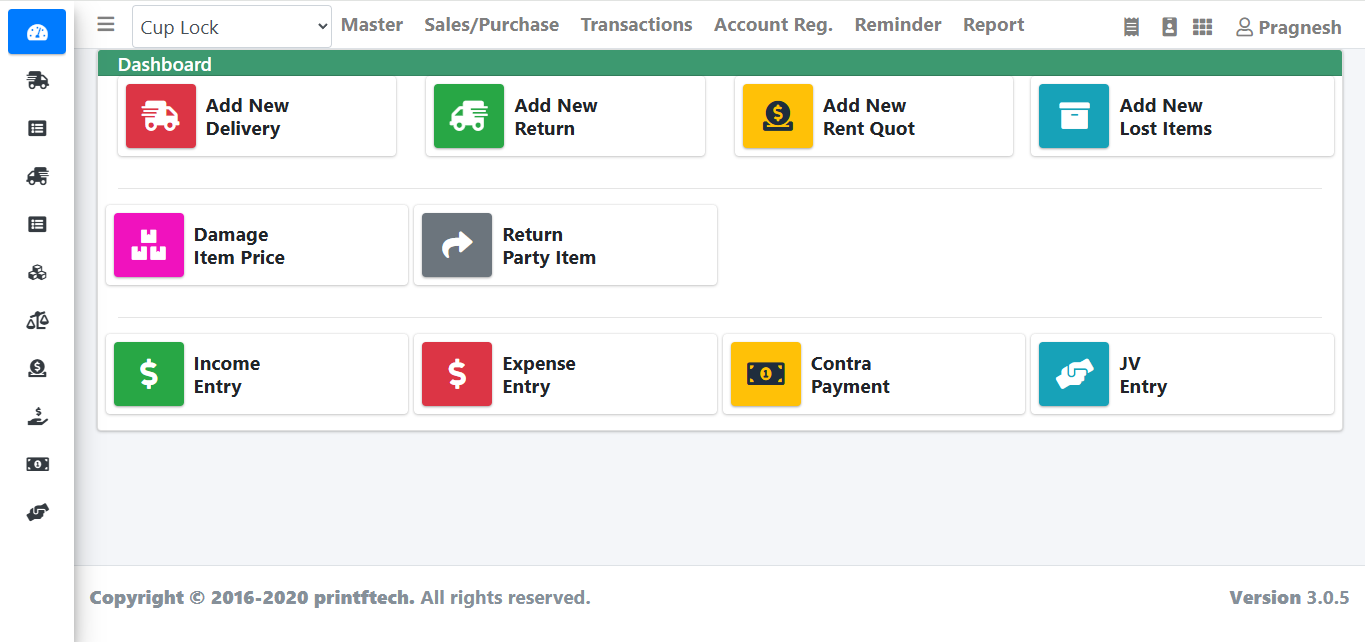Image resolution: width=1365 pixels, height=642 pixels.
Task: Select the cubes icon in the sidebar
Action: pyautogui.click(x=37, y=271)
